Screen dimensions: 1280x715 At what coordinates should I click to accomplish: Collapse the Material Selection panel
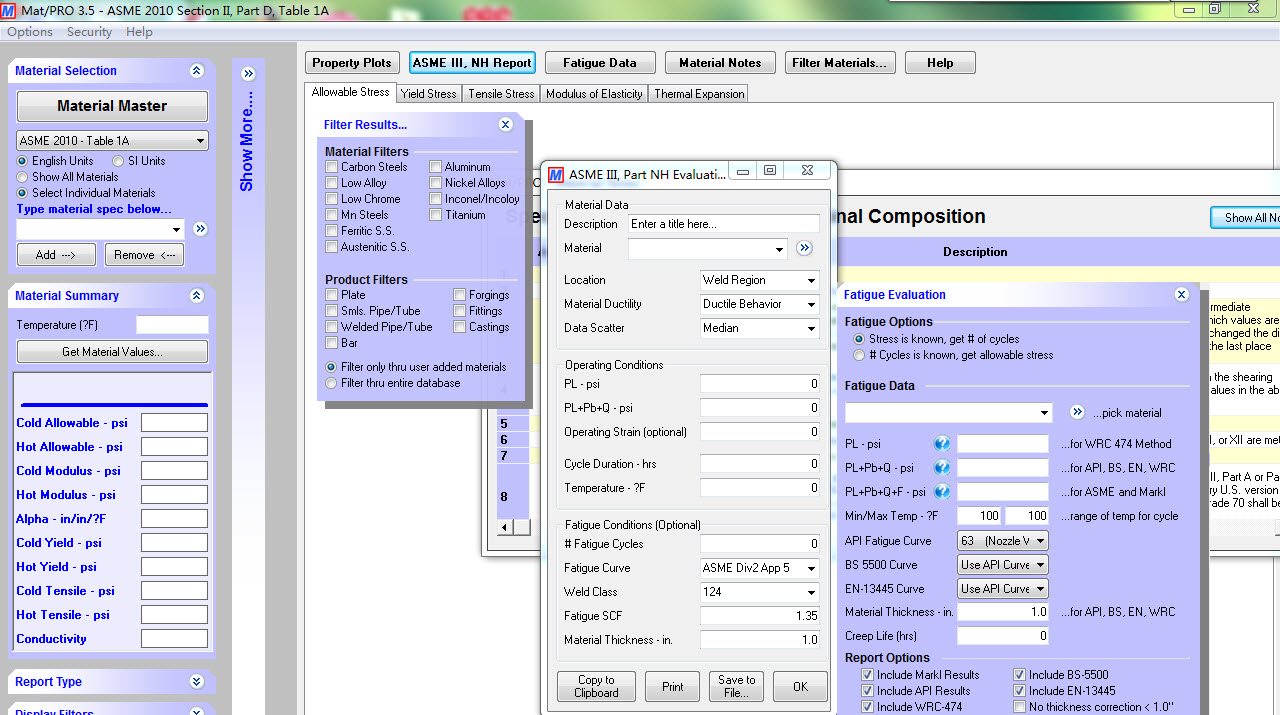(196, 71)
